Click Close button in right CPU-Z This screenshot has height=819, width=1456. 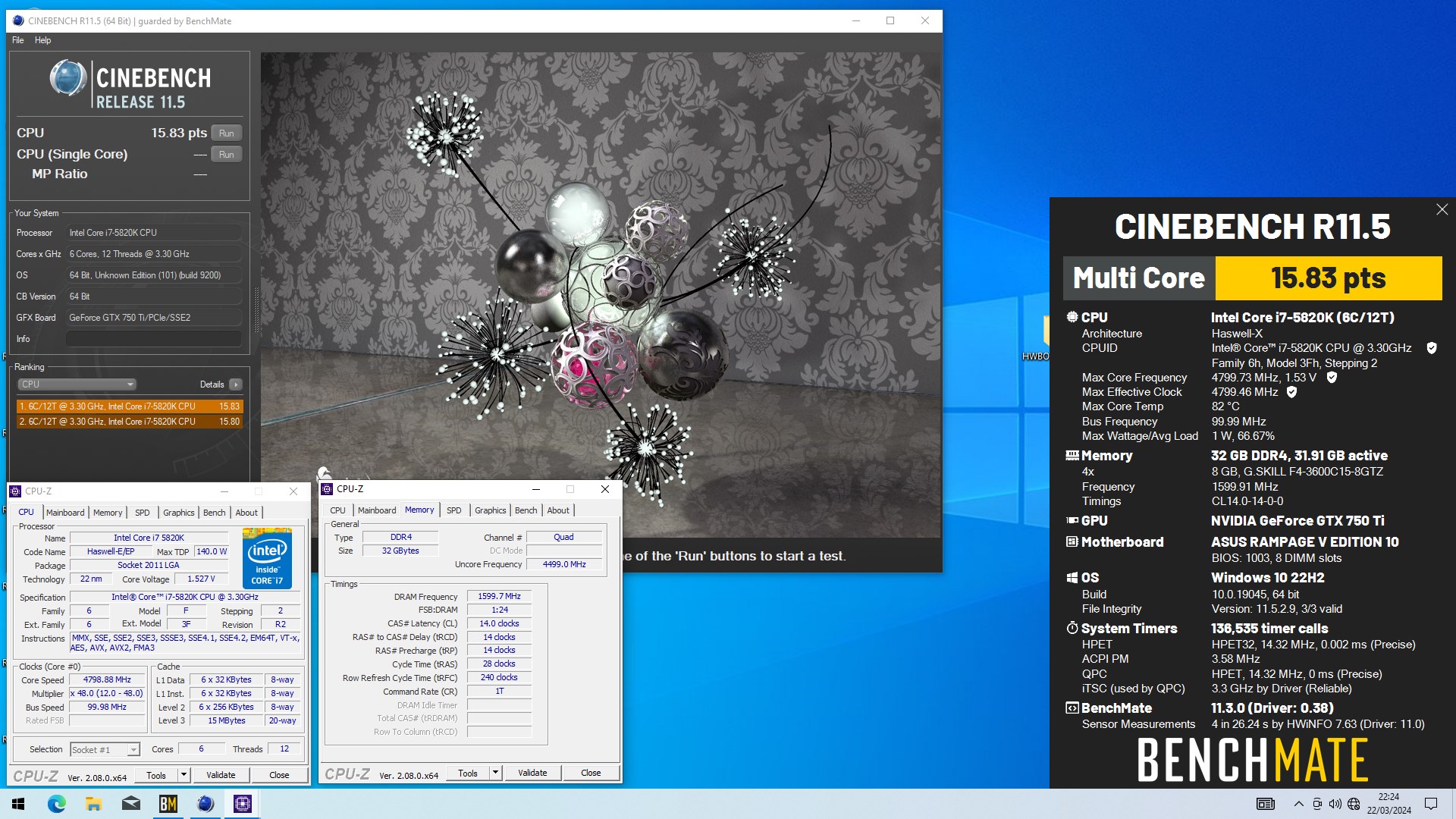pos(591,773)
